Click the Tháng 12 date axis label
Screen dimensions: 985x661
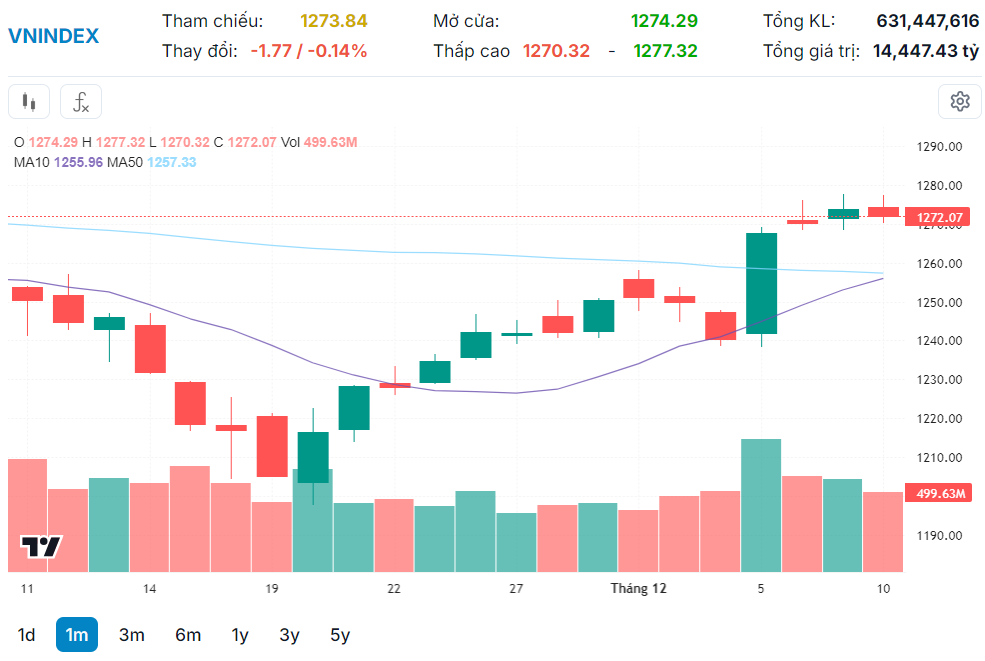[x=638, y=589]
